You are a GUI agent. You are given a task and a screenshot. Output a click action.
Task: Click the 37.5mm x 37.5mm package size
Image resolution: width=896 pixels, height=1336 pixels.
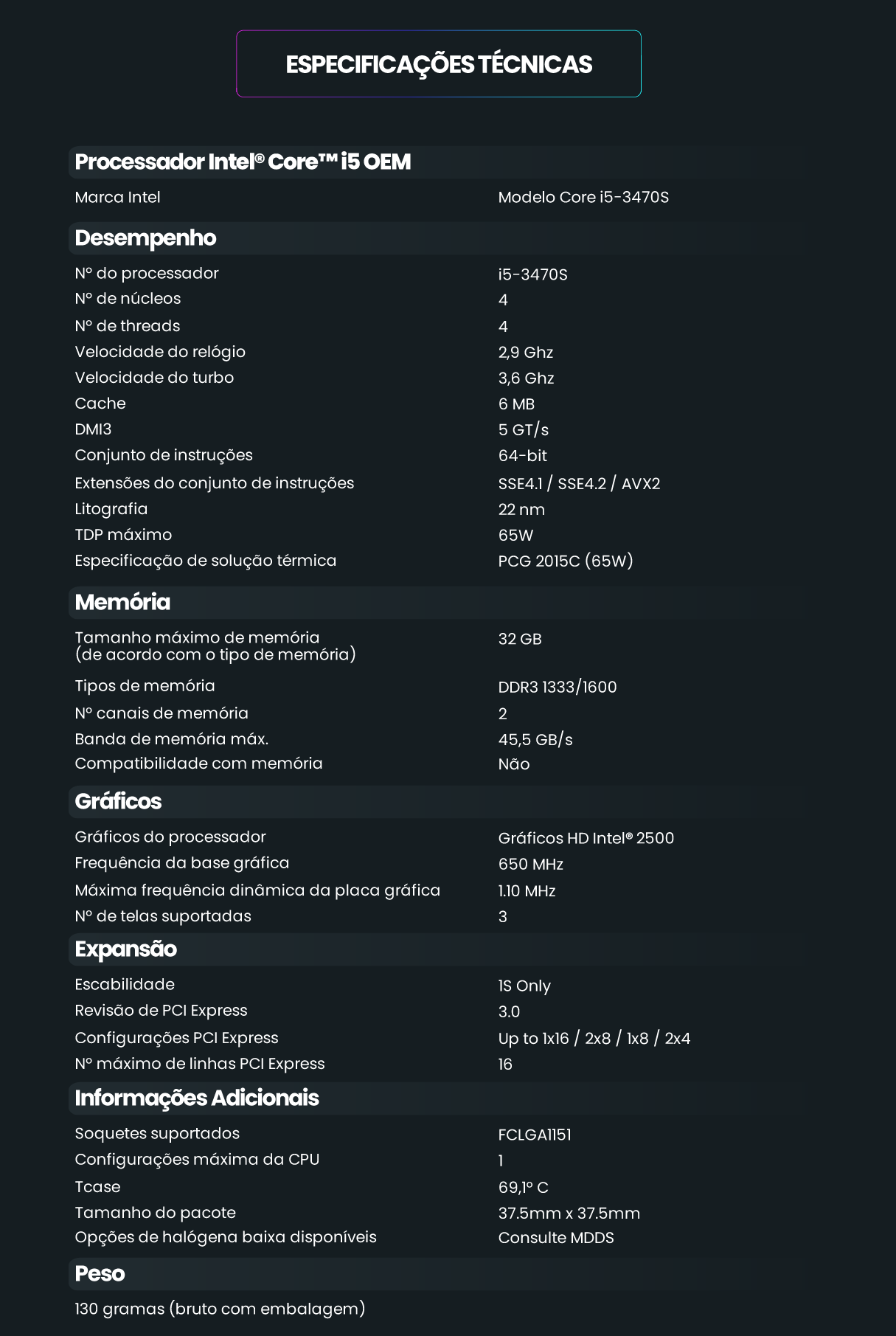coord(569,1213)
